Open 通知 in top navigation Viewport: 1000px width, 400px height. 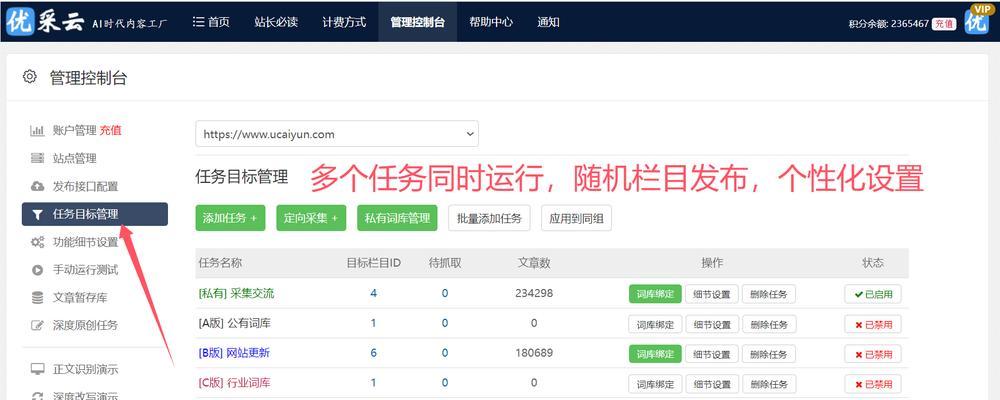[548, 22]
